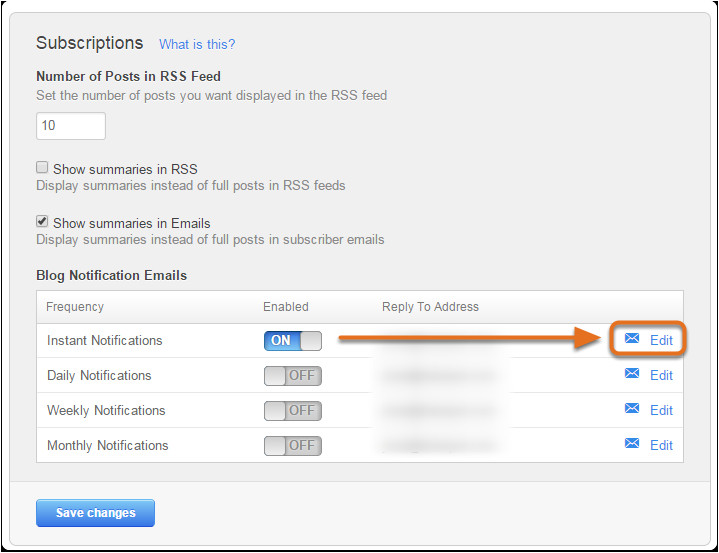Uncheck the Show summaries in Emails checkbox

[x=43, y=222]
